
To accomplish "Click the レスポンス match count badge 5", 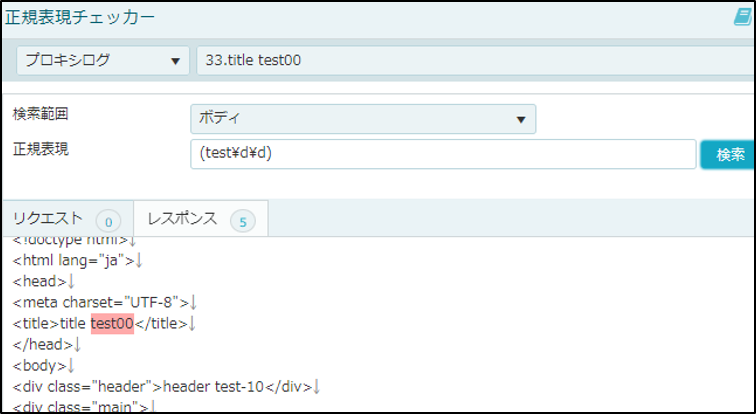I will click(243, 222).
